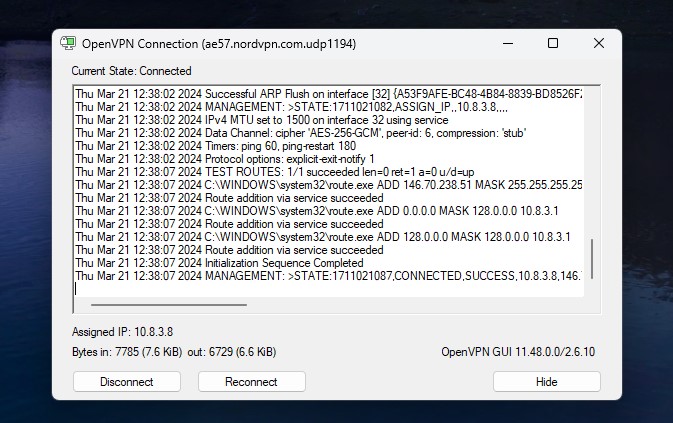Click the OpenVPN monitor icon in title bar
Screen dimensions: 673x423
click(x=68, y=43)
